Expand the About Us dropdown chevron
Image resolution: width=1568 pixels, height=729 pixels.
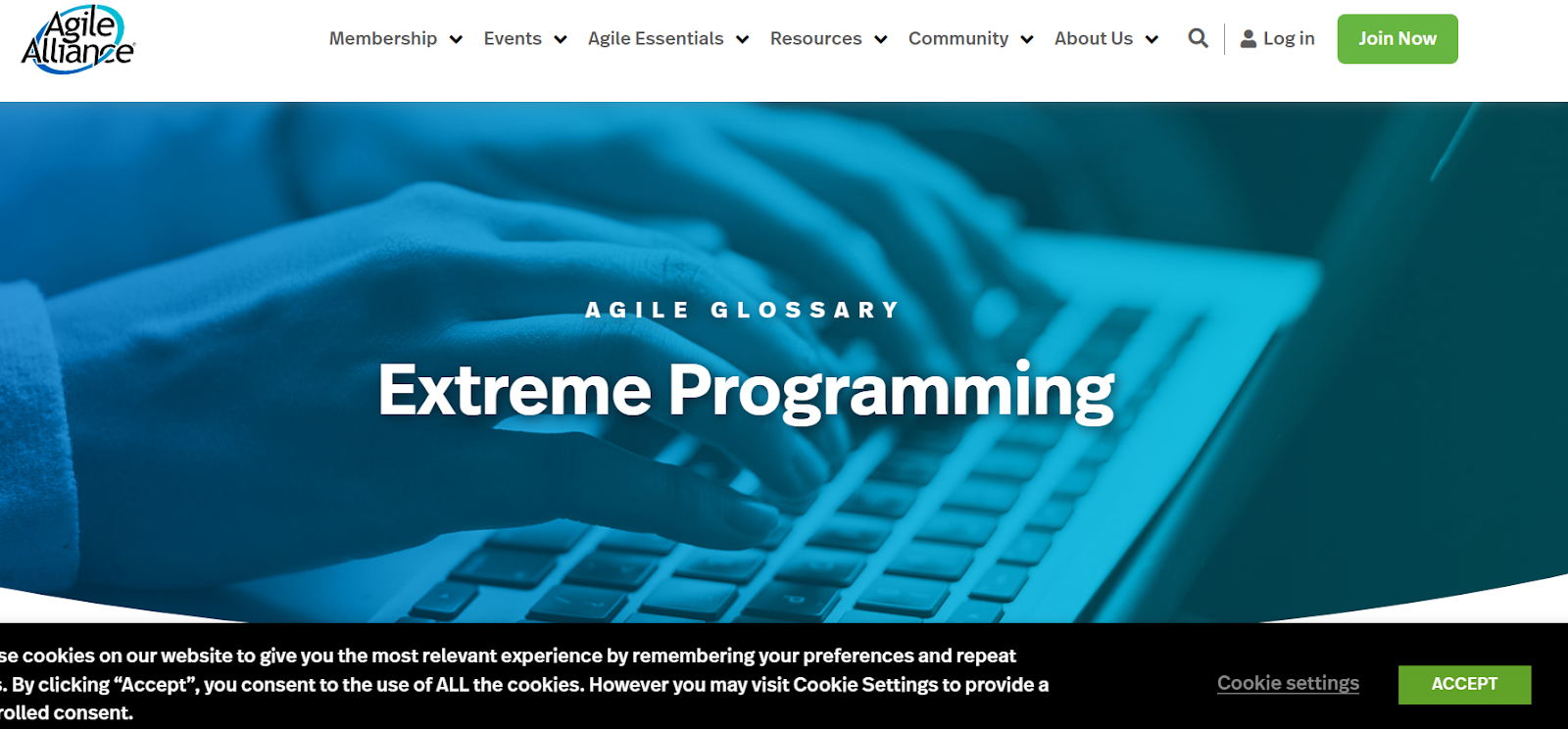click(x=1152, y=39)
